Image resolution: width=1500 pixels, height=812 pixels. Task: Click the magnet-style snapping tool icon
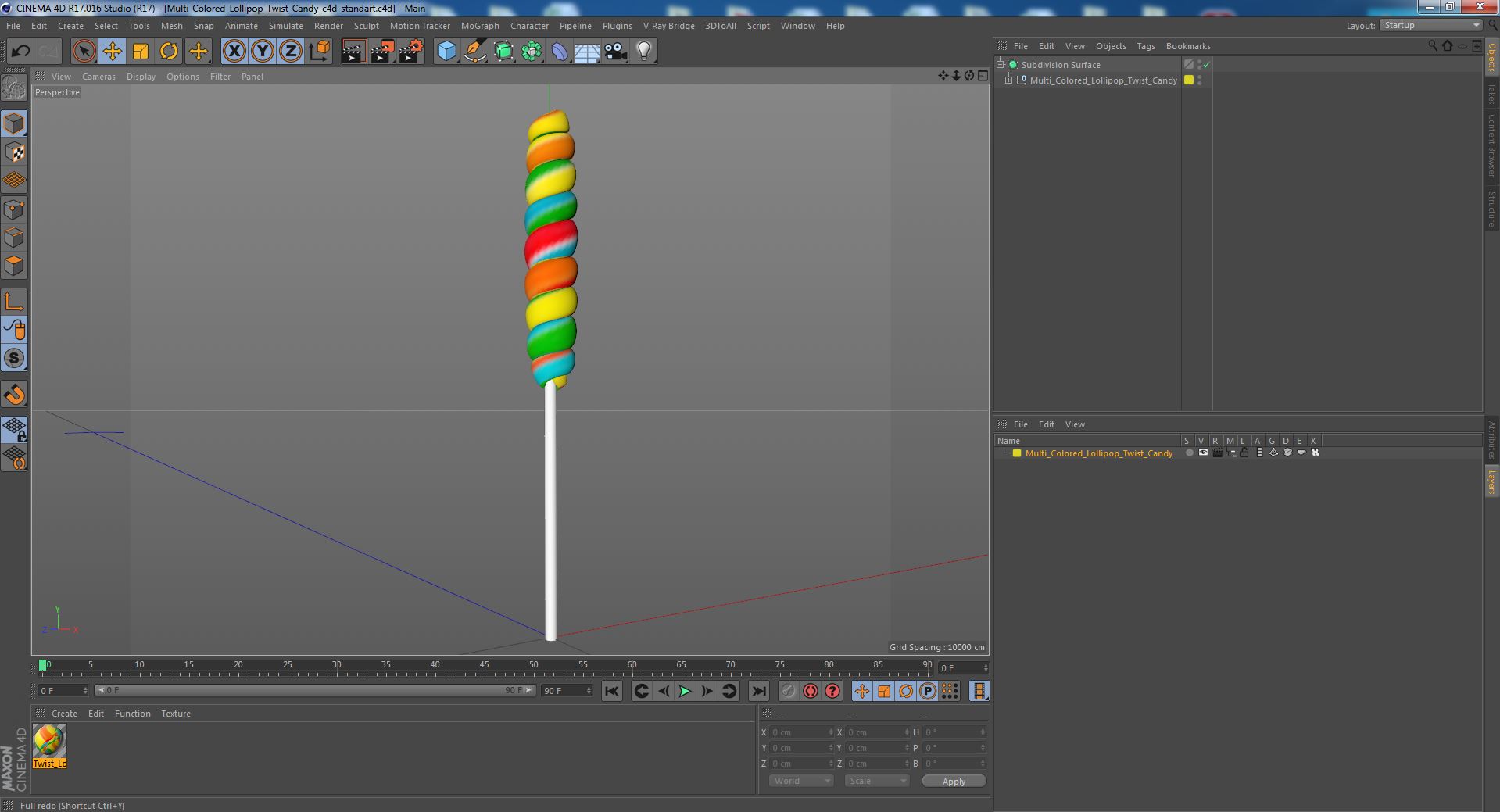tap(14, 395)
